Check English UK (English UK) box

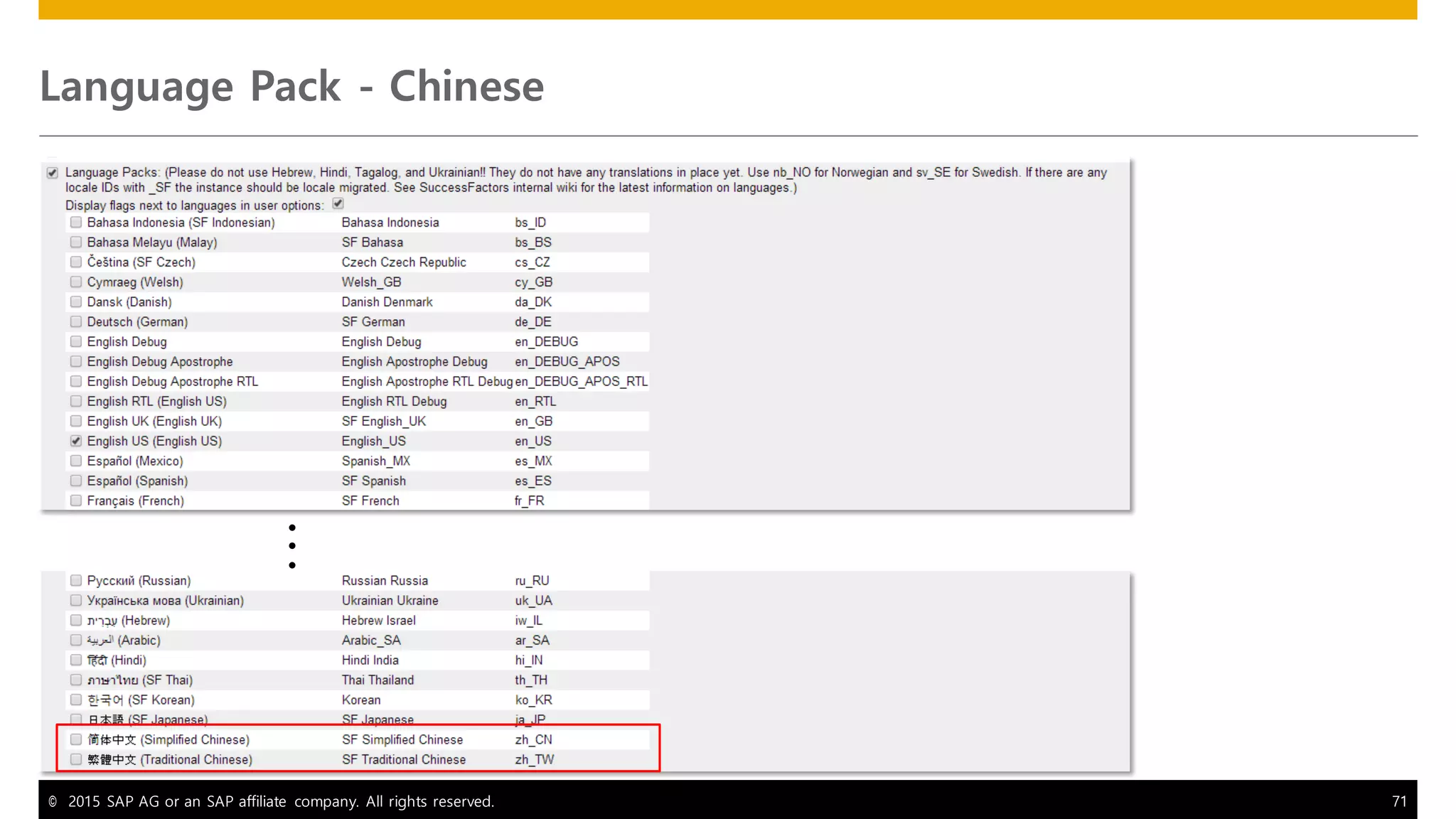click(76, 422)
